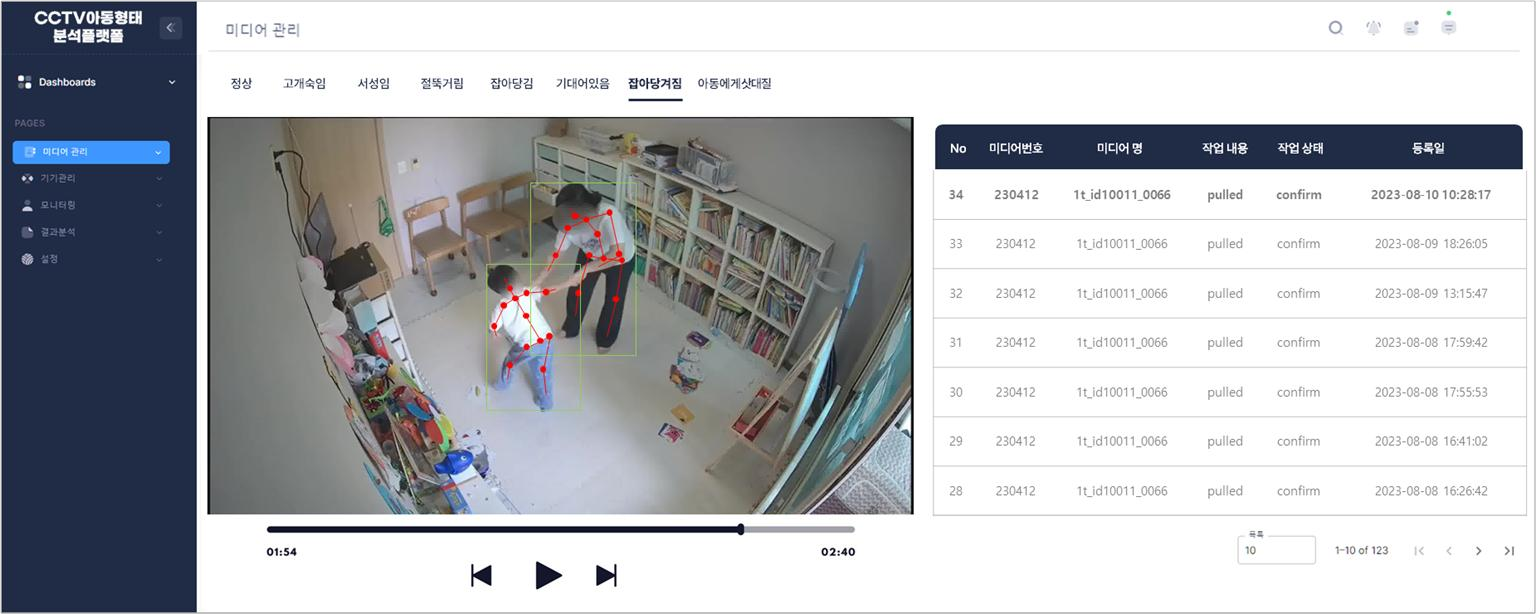
Task: Select the date 2023-08-08 16:26:42
Action: (x=1431, y=492)
